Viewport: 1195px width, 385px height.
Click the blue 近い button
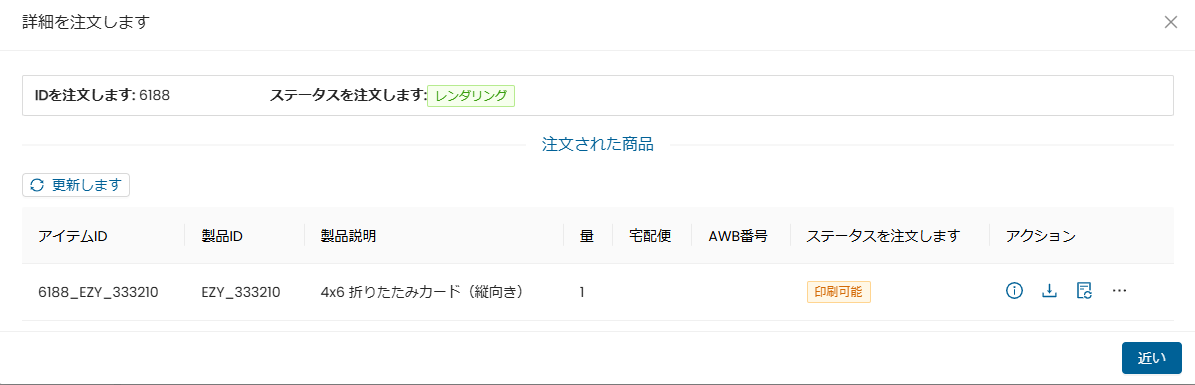pos(1152,358)
